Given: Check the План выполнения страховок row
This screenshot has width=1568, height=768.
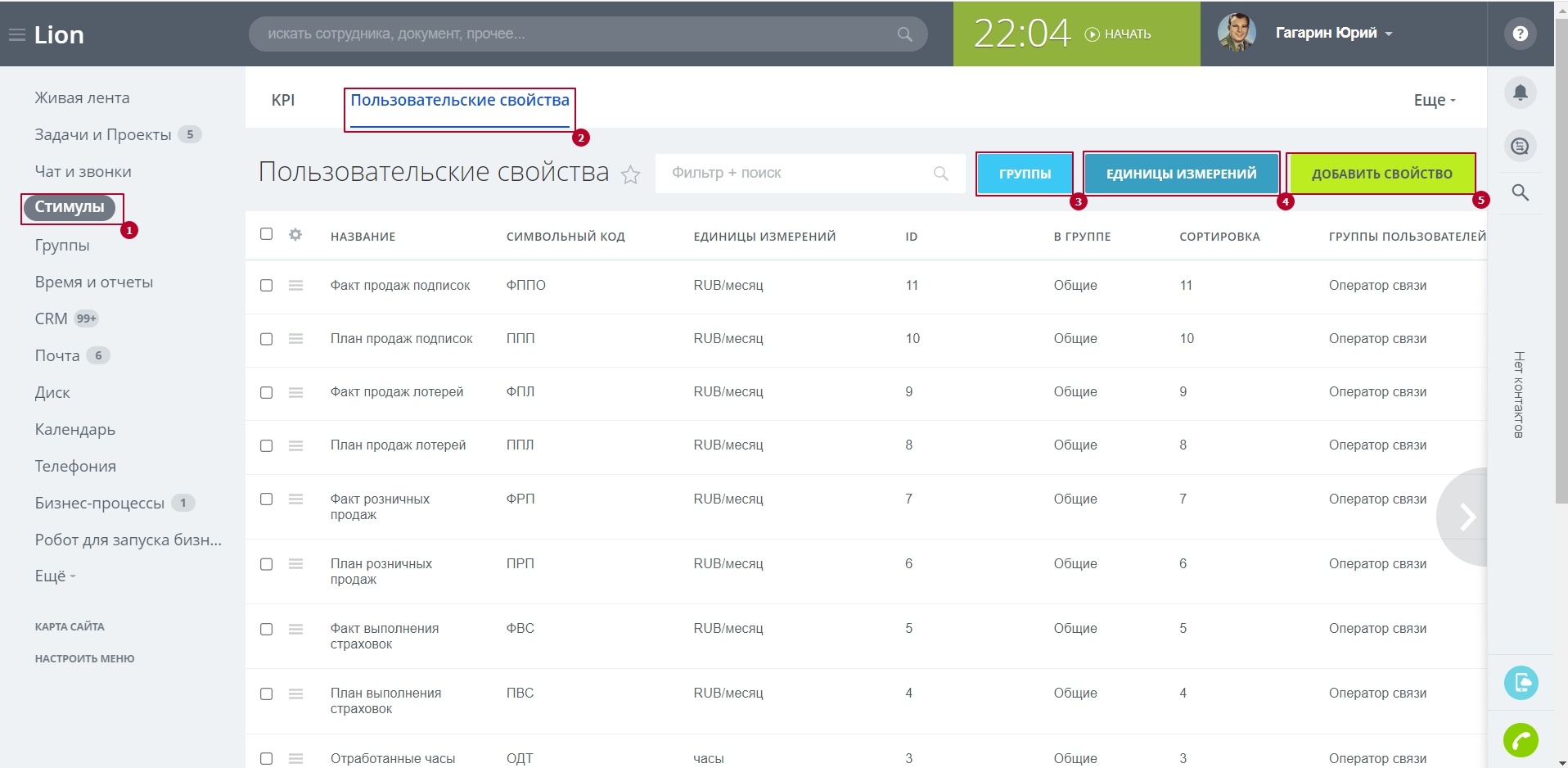Looking at the screenshot, I should (x=266, y=694).
